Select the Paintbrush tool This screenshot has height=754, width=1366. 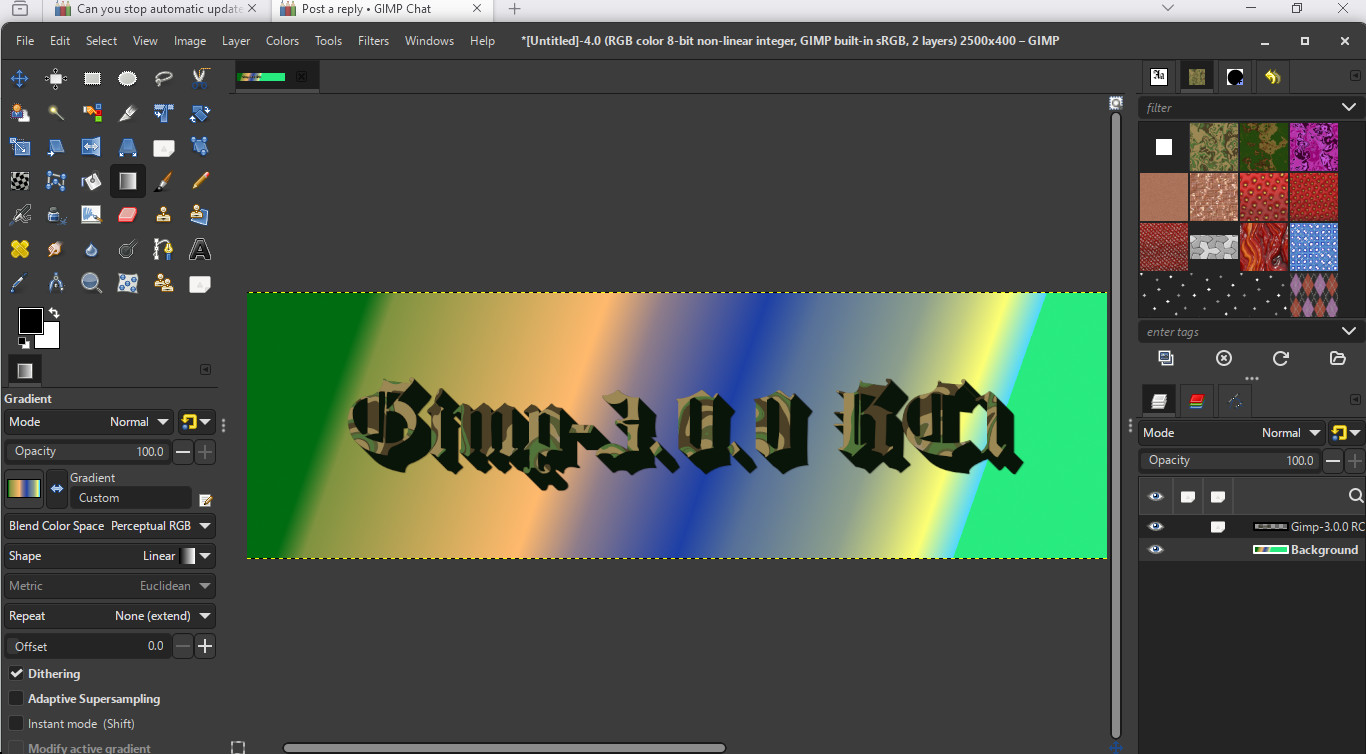coord(164,181)
